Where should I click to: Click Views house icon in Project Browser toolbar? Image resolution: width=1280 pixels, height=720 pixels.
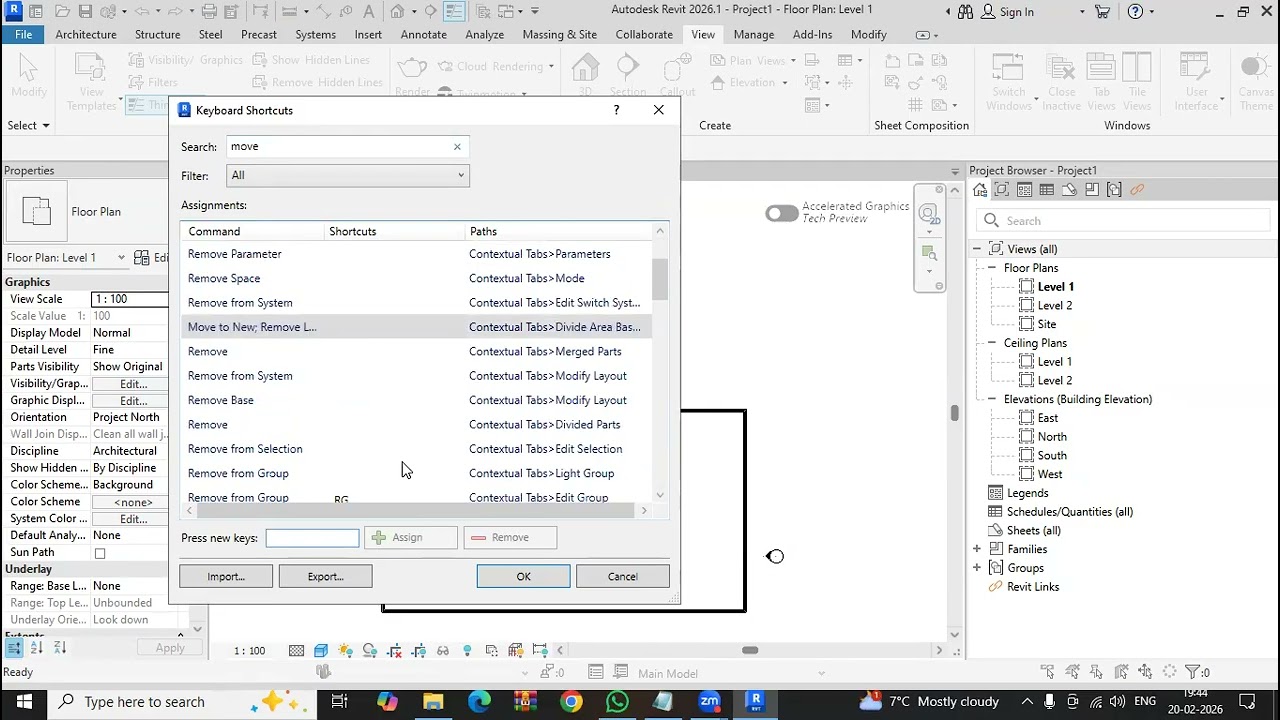pos(980,190)
